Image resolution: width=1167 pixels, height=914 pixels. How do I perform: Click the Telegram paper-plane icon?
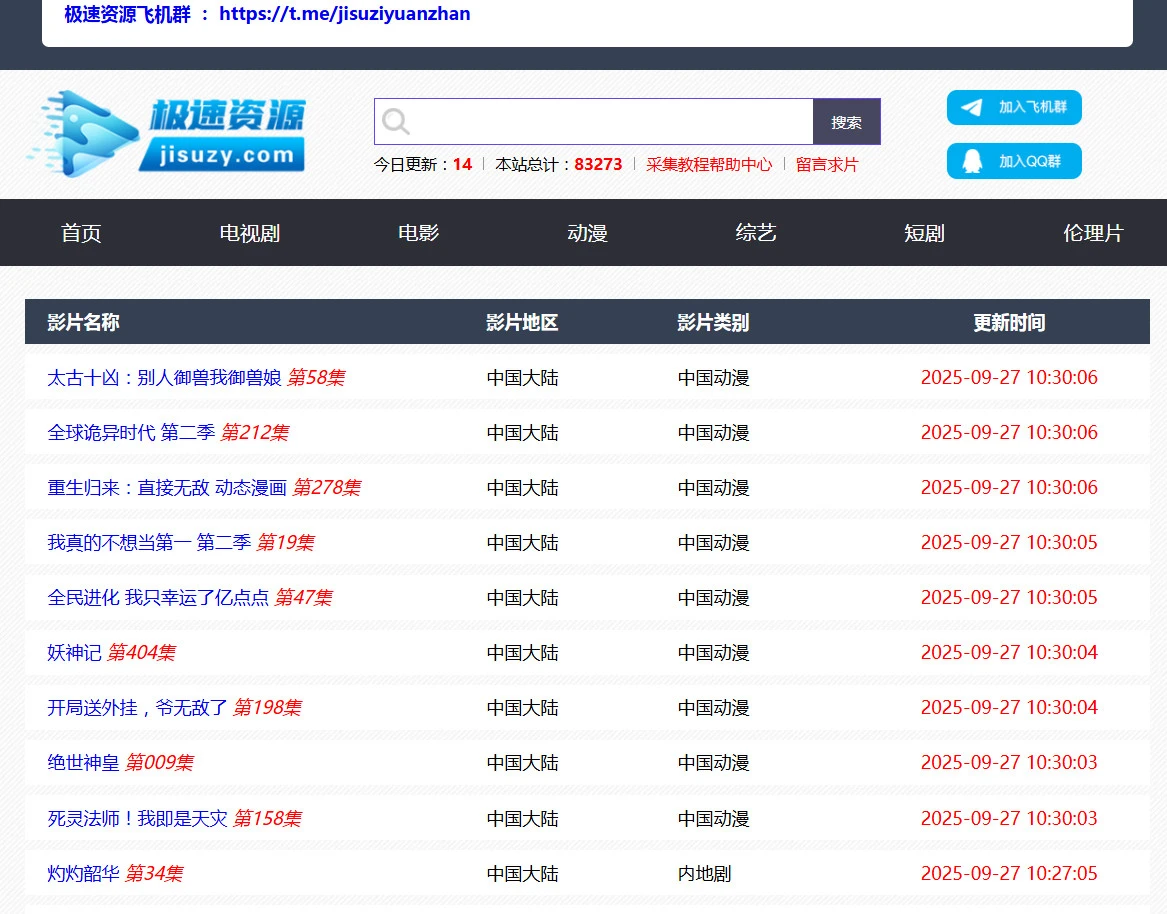pyautogui.click(x=971, y=107)
